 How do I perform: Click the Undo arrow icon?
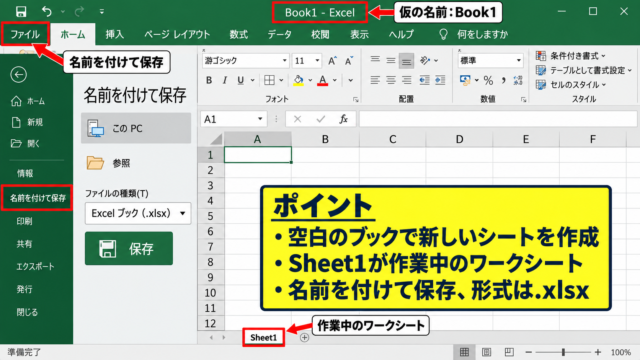pyautogui.click(x=47, y=11)
